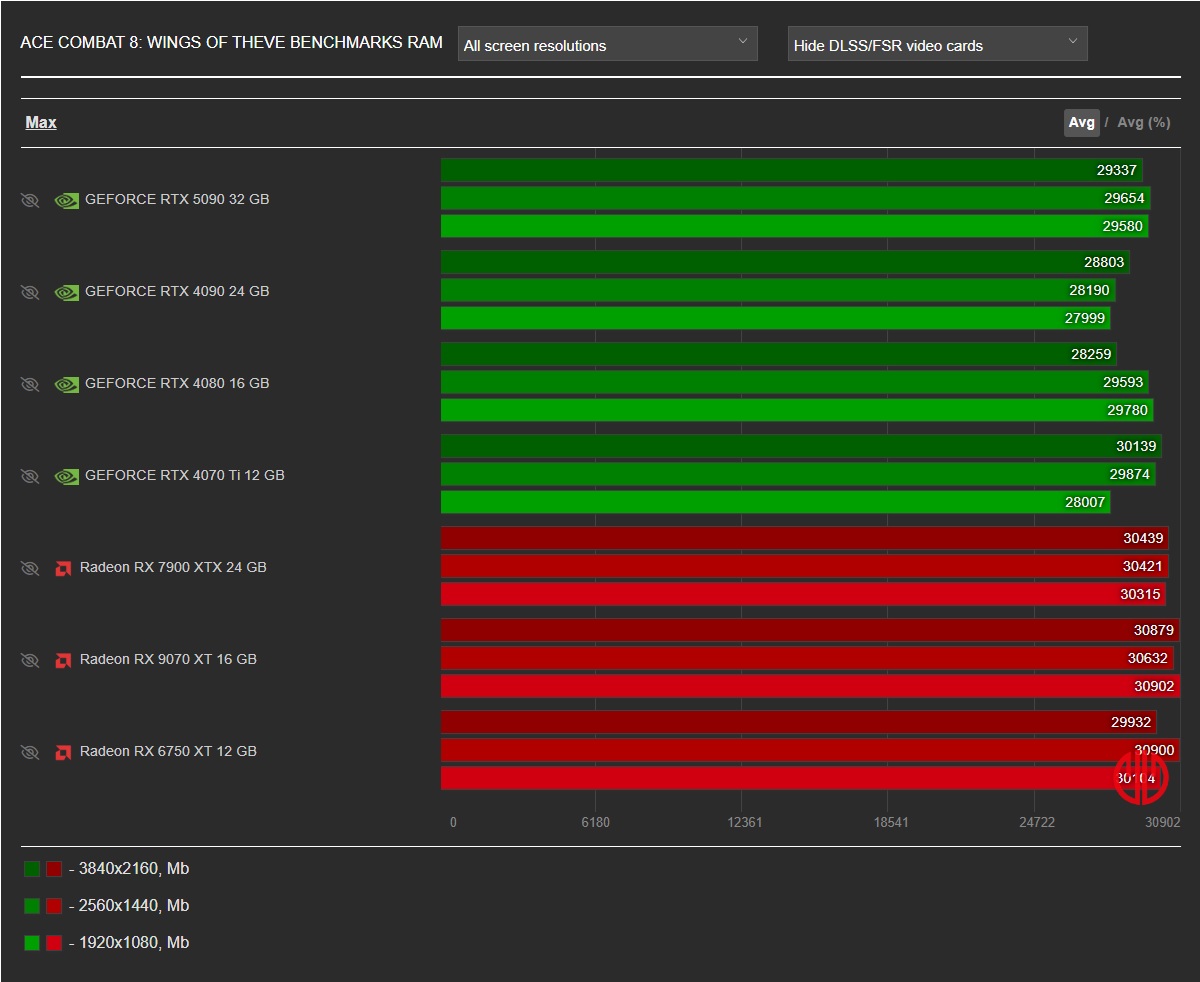Click the bright red 1920x1080 legend swatch

(54, 943)
